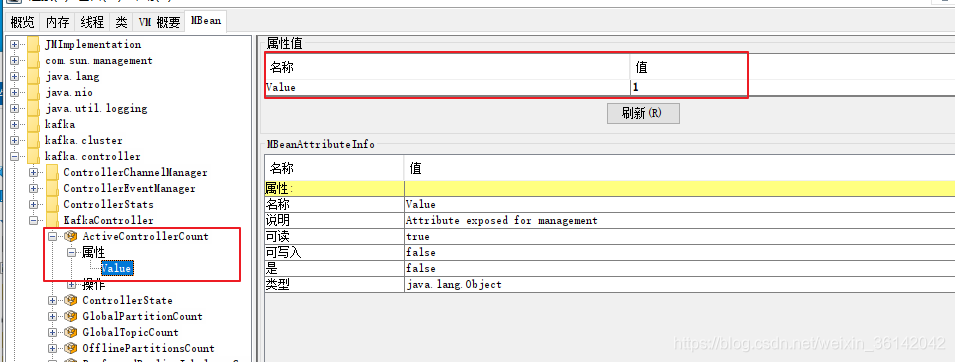Image resolution: width=955 pixels, height=362 pixels.
Task: Expand the com.sun.management tree node
Action: (14, 61)
